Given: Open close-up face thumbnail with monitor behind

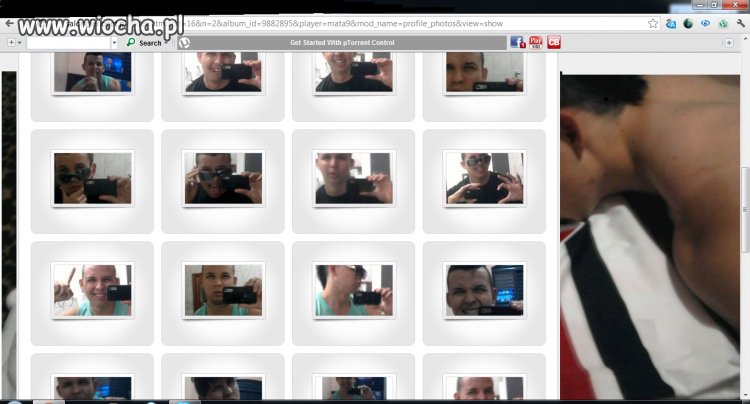Looking at the screenshot, I should [485, 290].
